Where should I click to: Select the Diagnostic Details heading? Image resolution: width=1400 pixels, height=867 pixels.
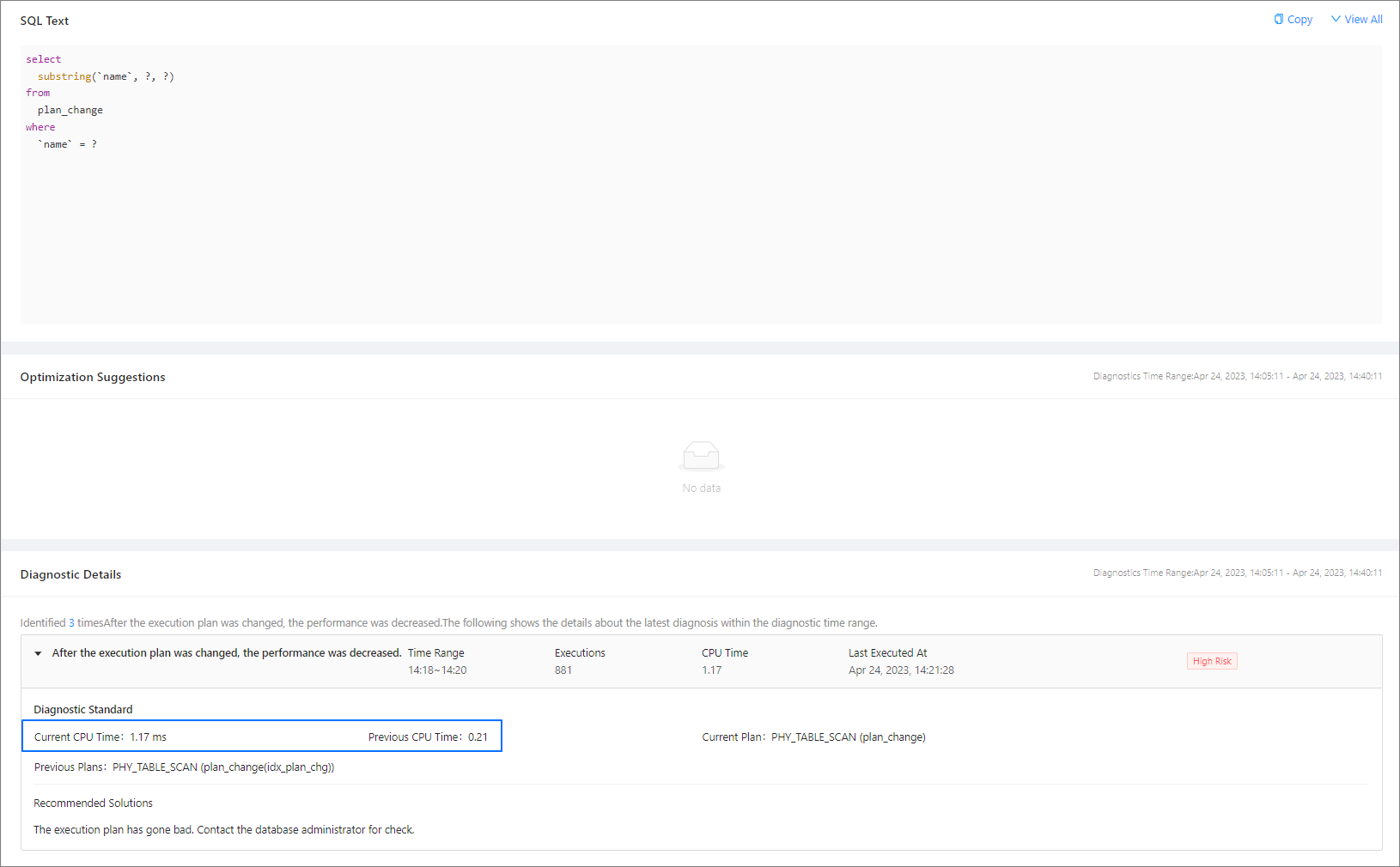[x=70, y=574]
